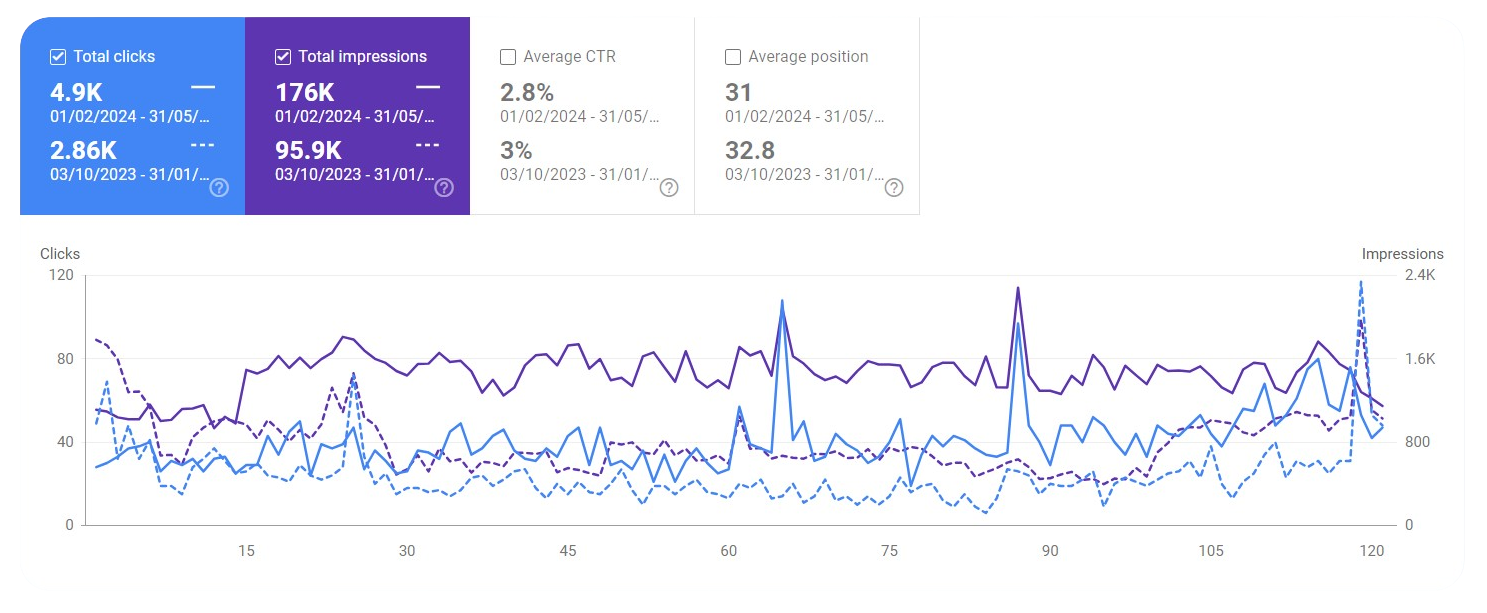Click dashed line marker beside 2.86K

(x=203, y=145)
